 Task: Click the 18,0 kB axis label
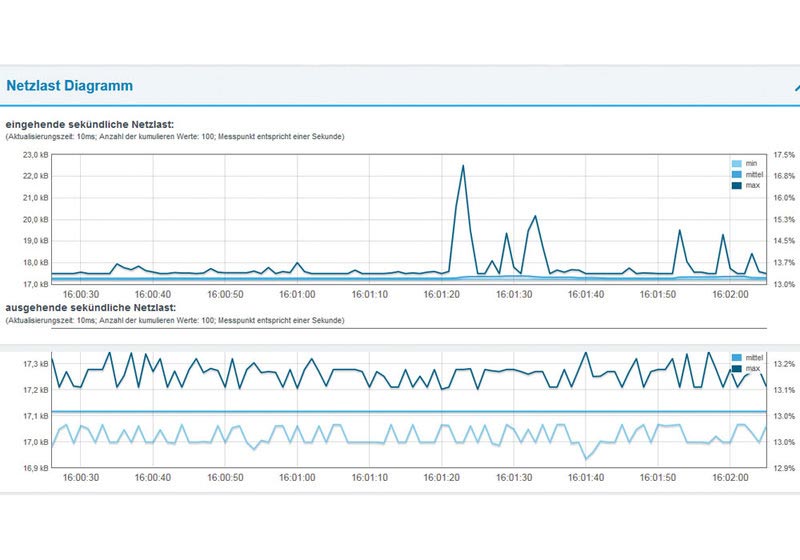point(36,263)
